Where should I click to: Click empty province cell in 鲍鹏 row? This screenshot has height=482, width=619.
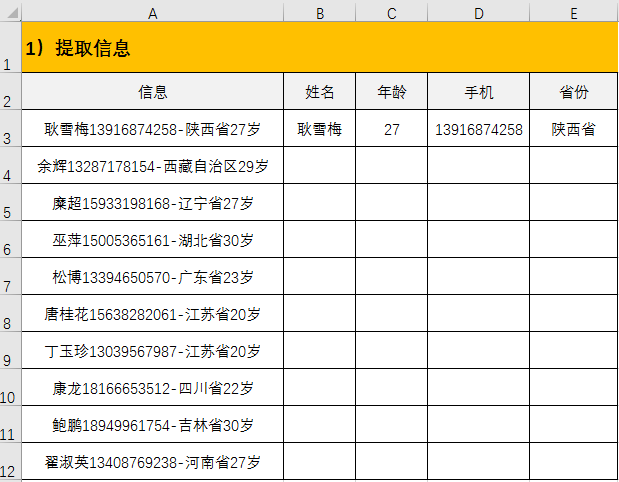574,424
